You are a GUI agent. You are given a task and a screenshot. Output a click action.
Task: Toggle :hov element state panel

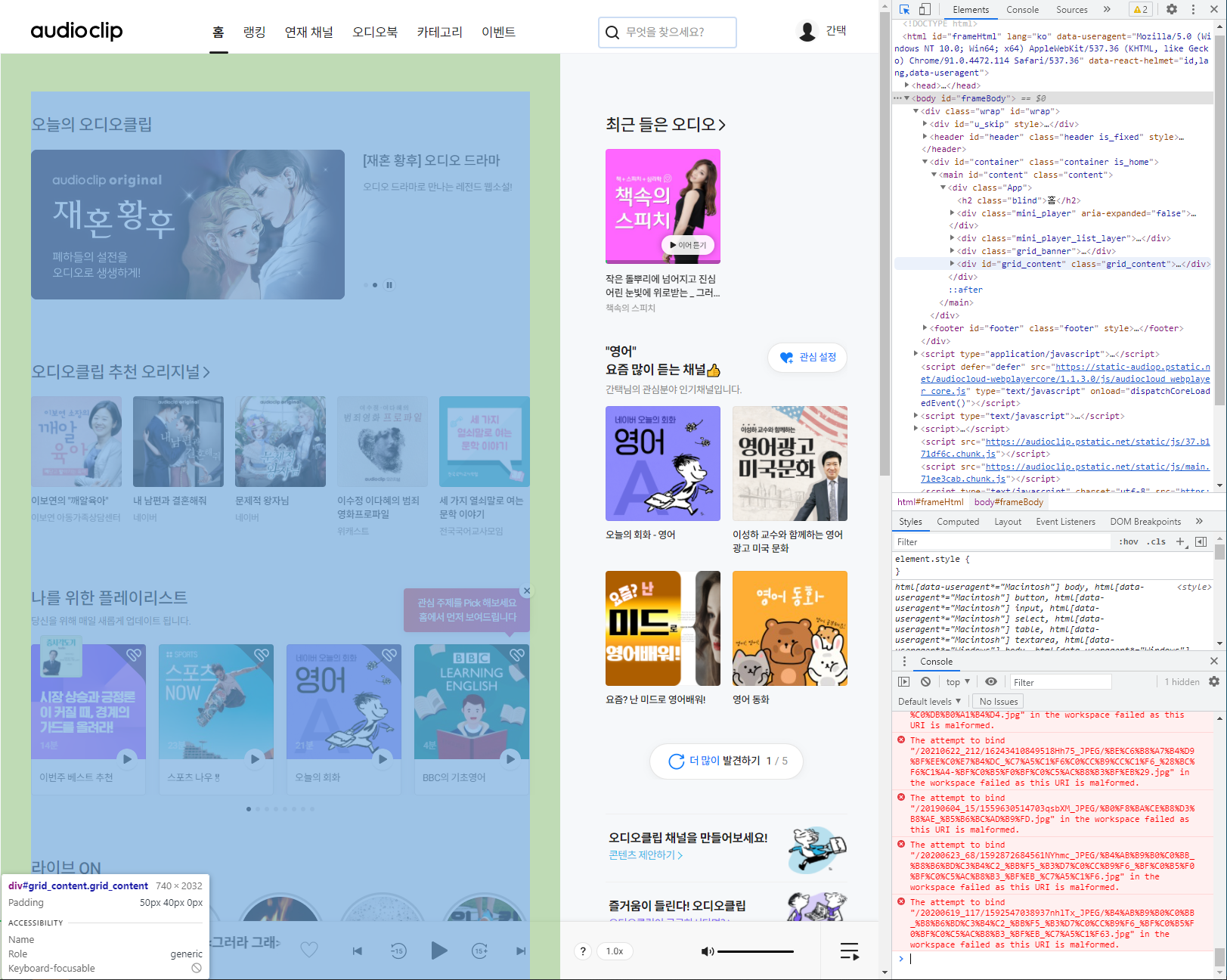pyautogui.click(x=1129, y=541)
